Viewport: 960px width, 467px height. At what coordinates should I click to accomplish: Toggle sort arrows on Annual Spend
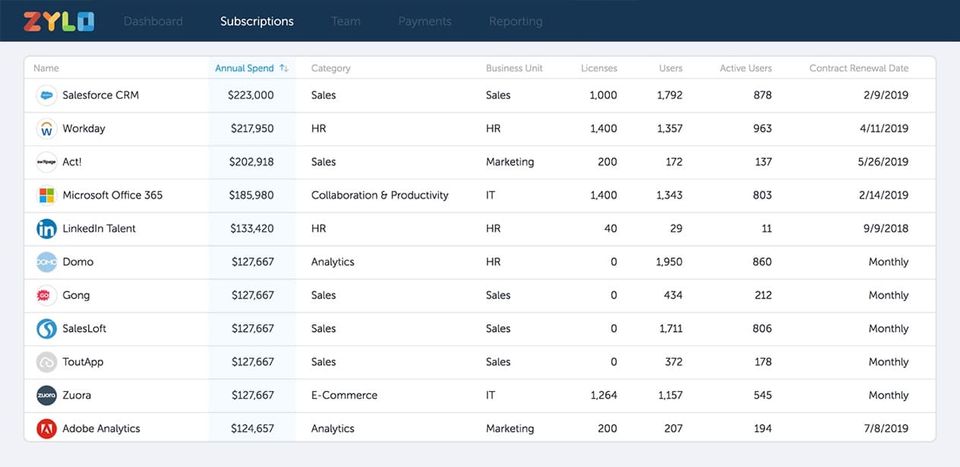pyautogui.click(x=284, y=69)
